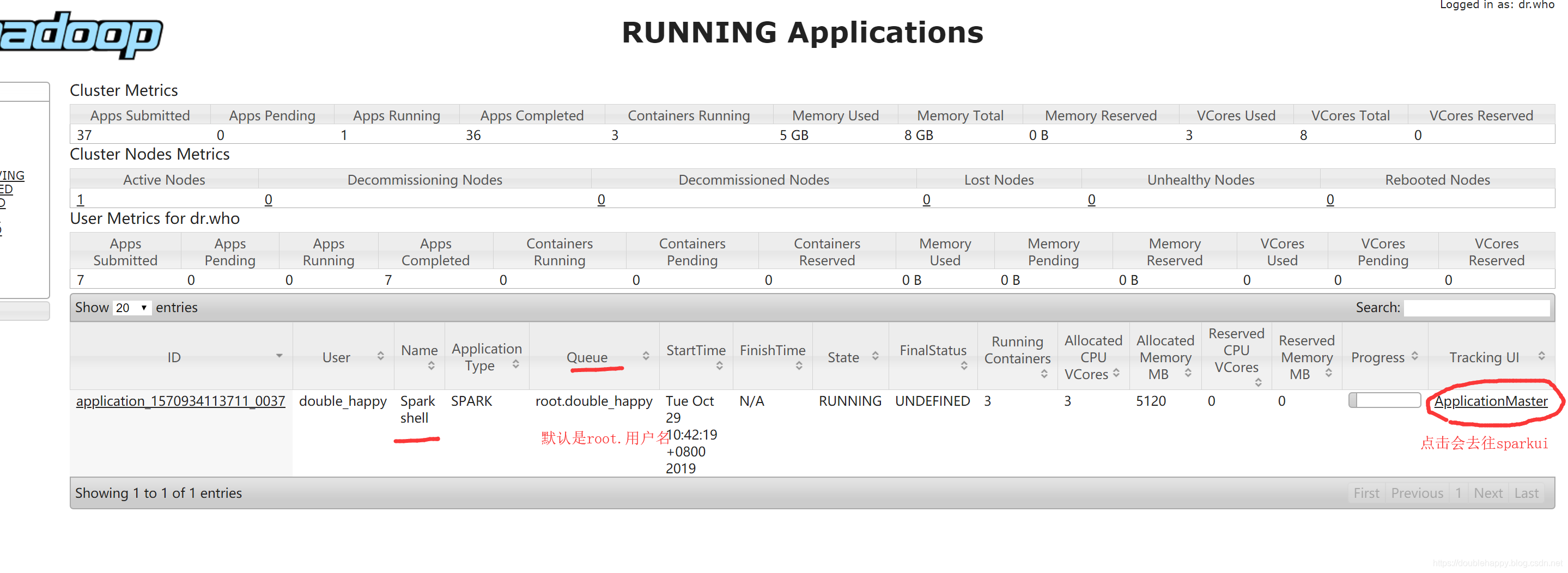
Task: Click the 5120 allocated memory cell
Action: 1151,401
